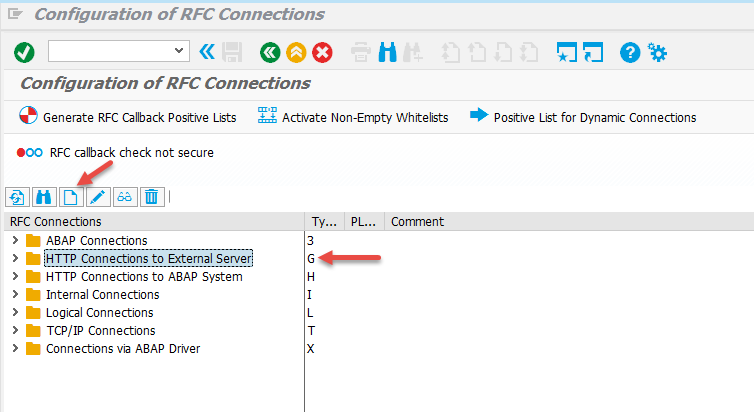The width and height of the screenshot is (754, 412).
Task: Click Generate RFC Callback Positive Lists
Action: (128, 117)
